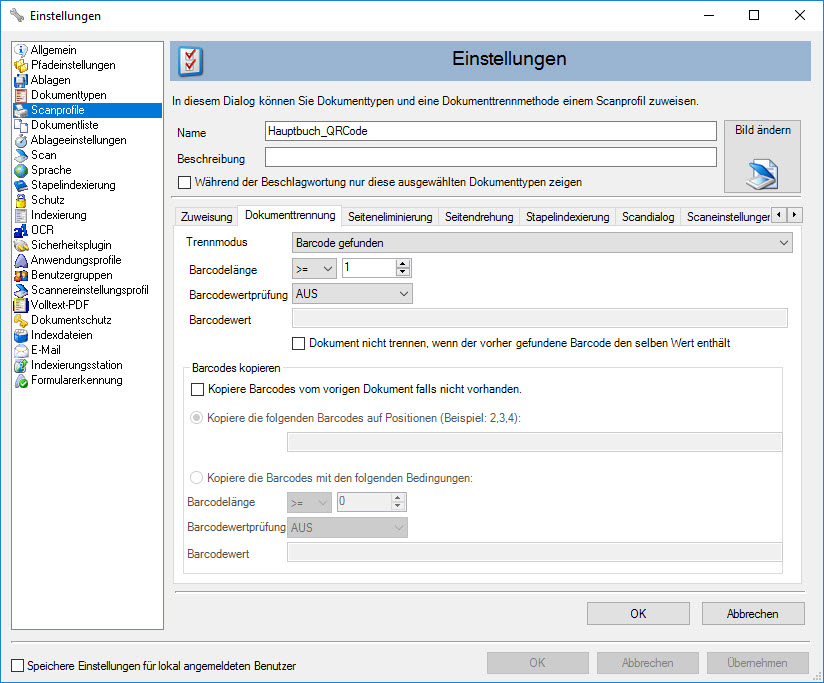Toggle 'Dokument nicht trennen' checkbox
Image resolution: width=824 pixels, height=683 pixels.
click(298, 343)
